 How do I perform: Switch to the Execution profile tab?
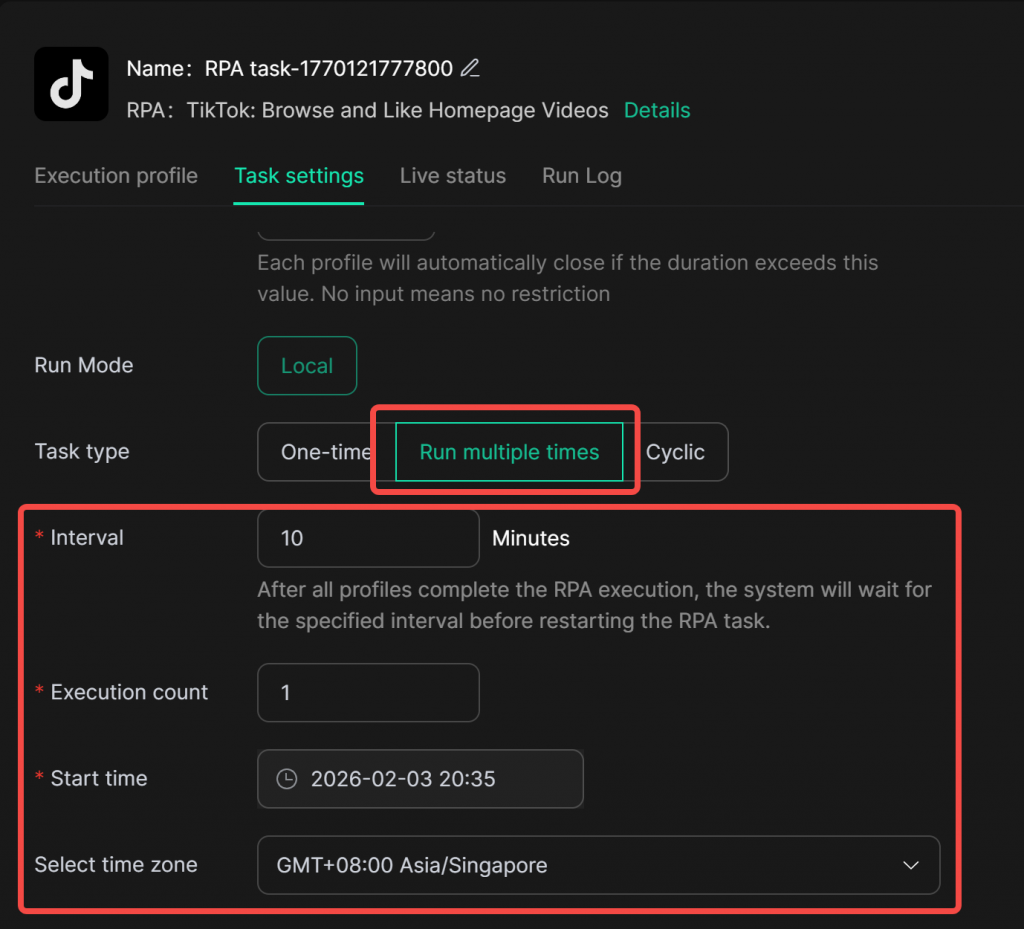pos(116,176)
